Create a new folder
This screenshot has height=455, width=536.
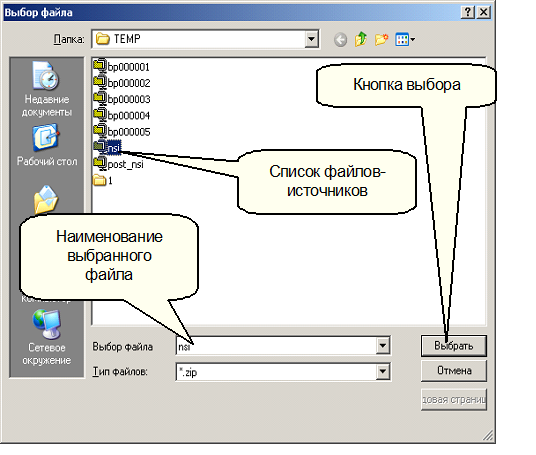[x=381, y=39]
